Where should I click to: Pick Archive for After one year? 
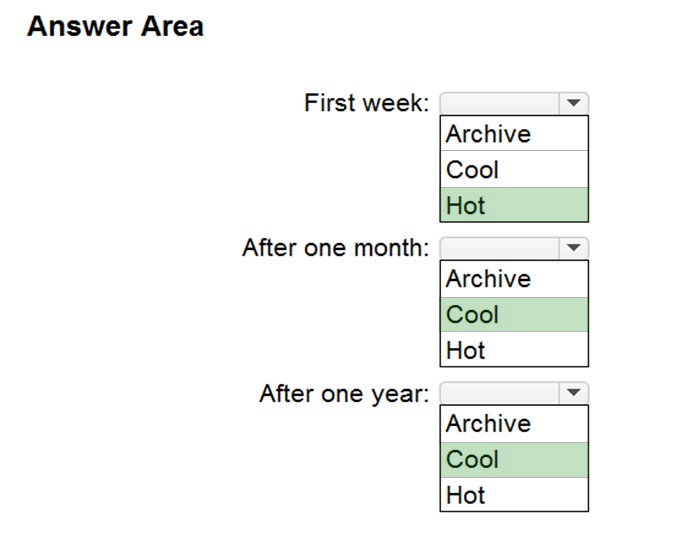[514, 424]
